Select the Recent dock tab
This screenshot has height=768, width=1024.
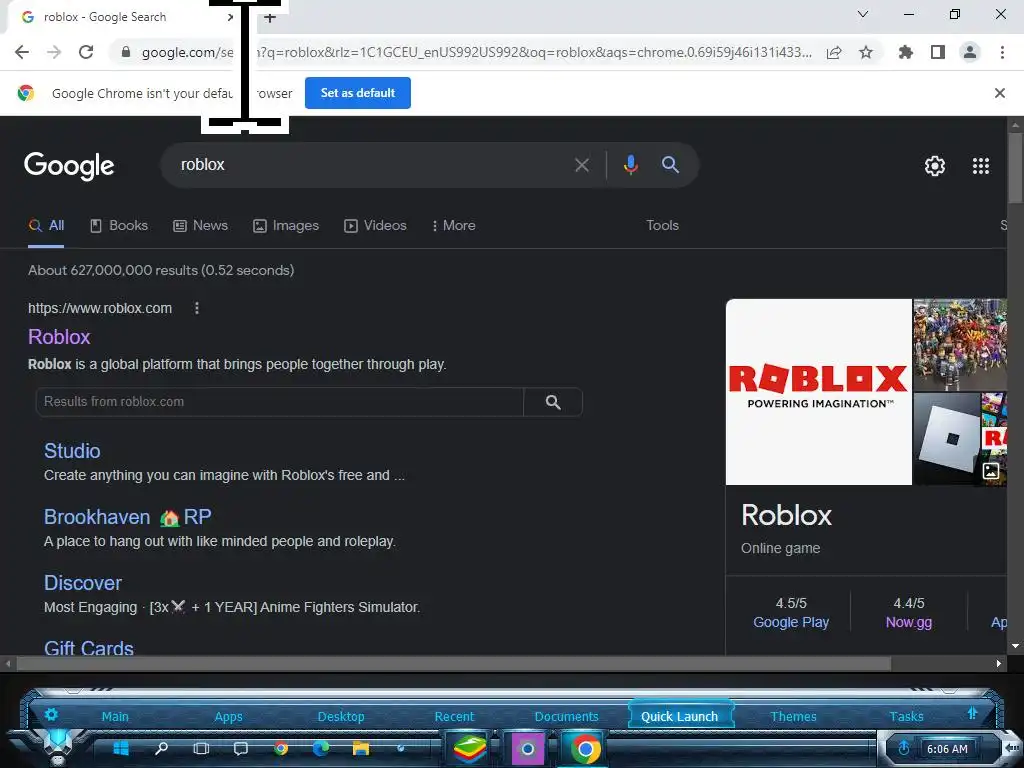point(455,716)
